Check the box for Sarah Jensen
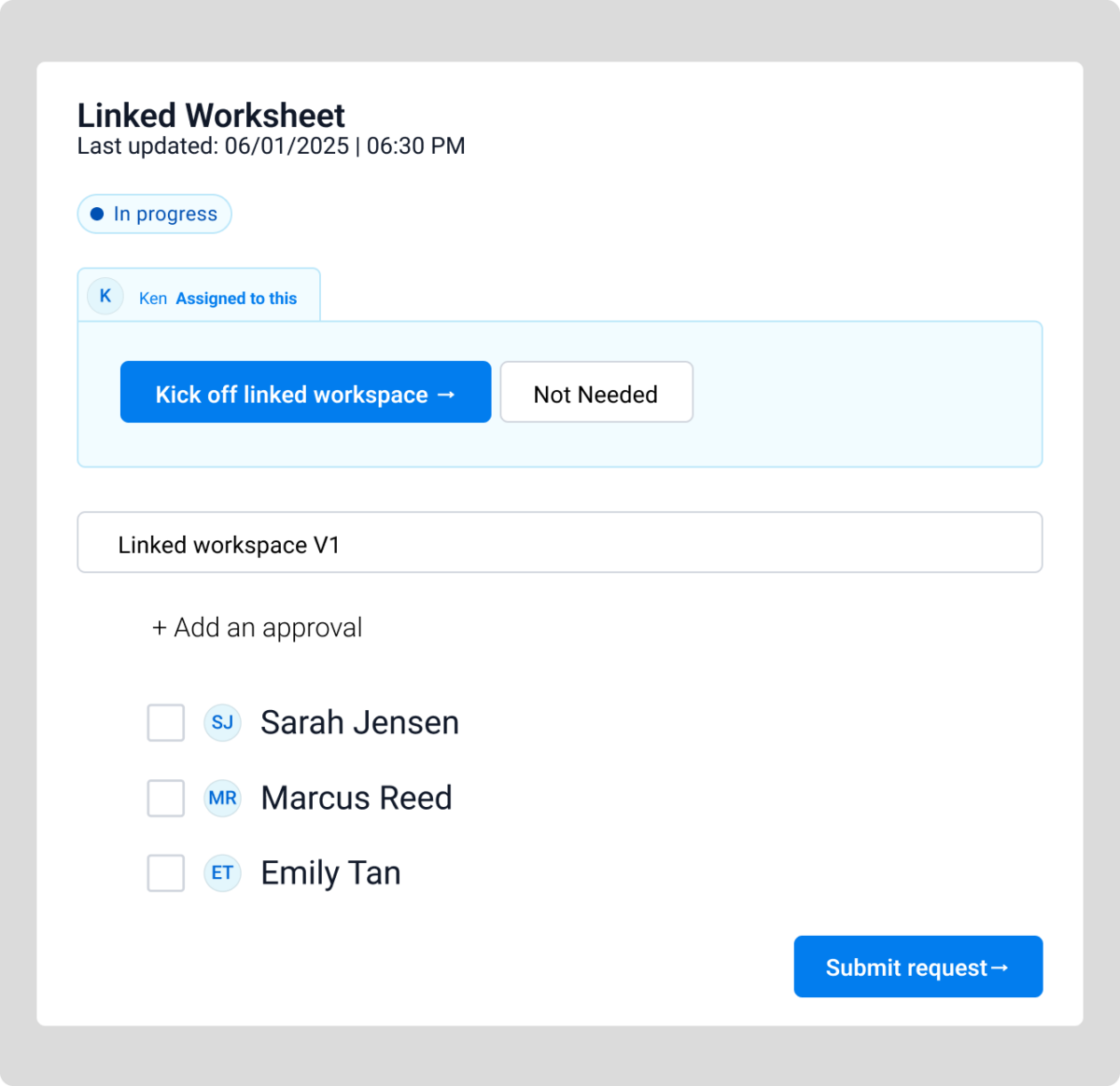The height and width of the screenshot is (1086, 1120). coord(166,723)
